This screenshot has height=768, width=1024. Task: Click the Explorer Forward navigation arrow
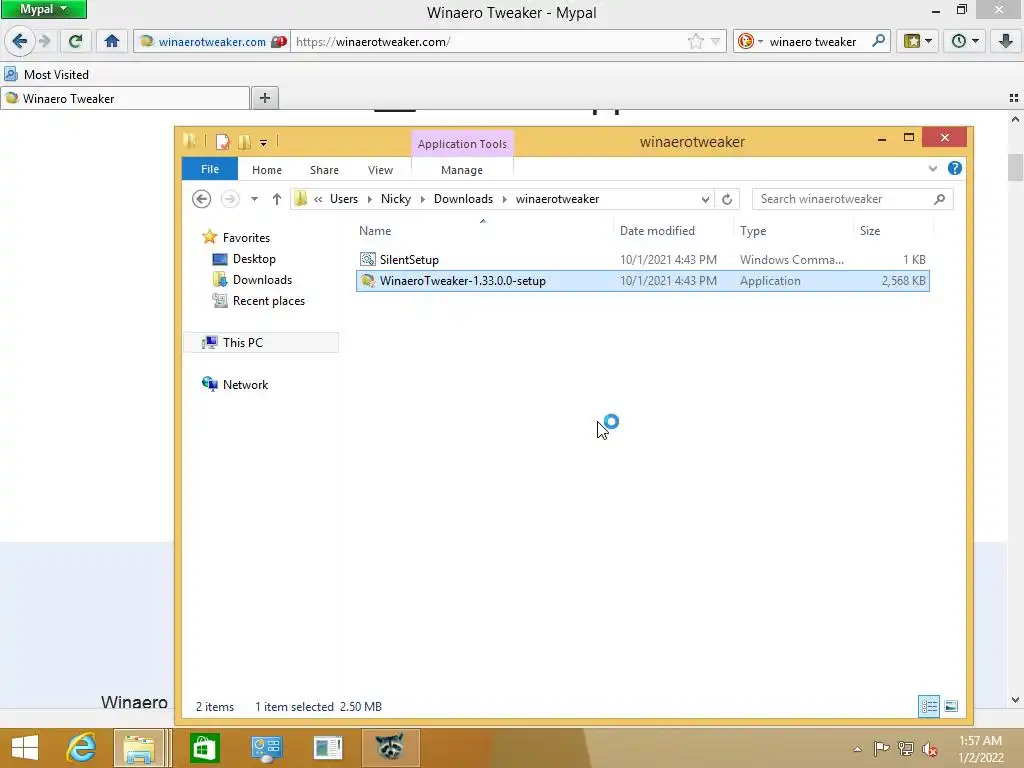tap(230, 199)
